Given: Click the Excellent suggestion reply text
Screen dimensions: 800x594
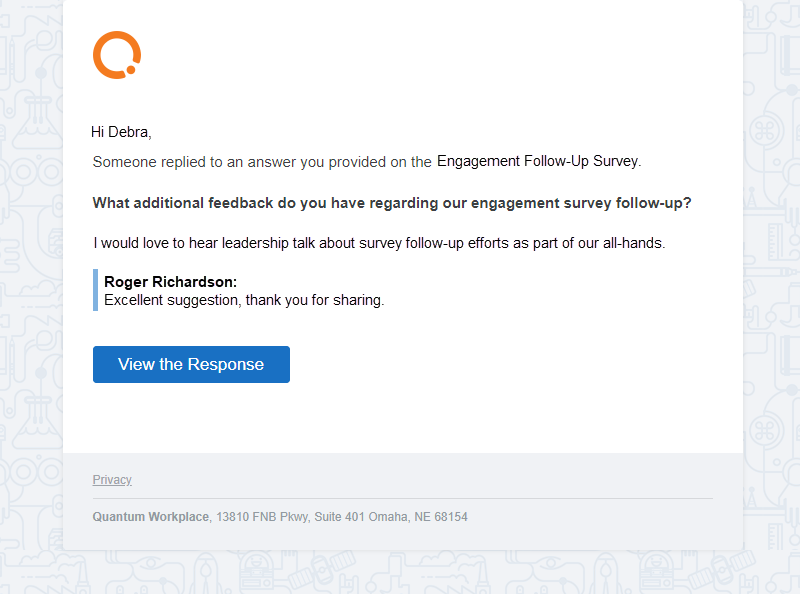Looking at the screenshot, I should point(244,300).
